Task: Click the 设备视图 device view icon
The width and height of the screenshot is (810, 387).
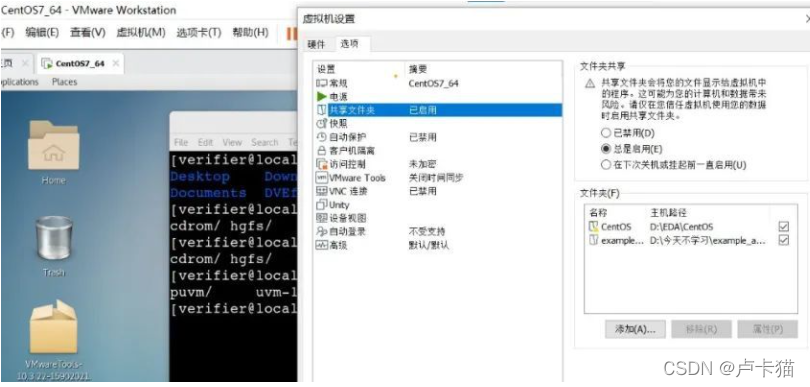Action: click(321, 218)
